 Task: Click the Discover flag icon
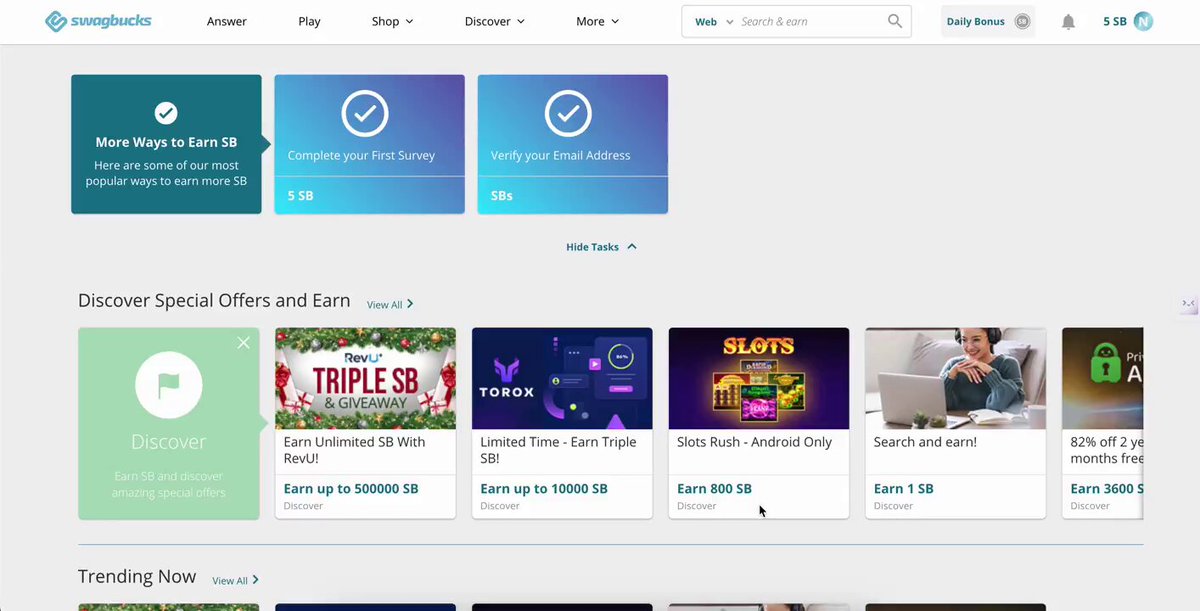(x=169, y=385)
